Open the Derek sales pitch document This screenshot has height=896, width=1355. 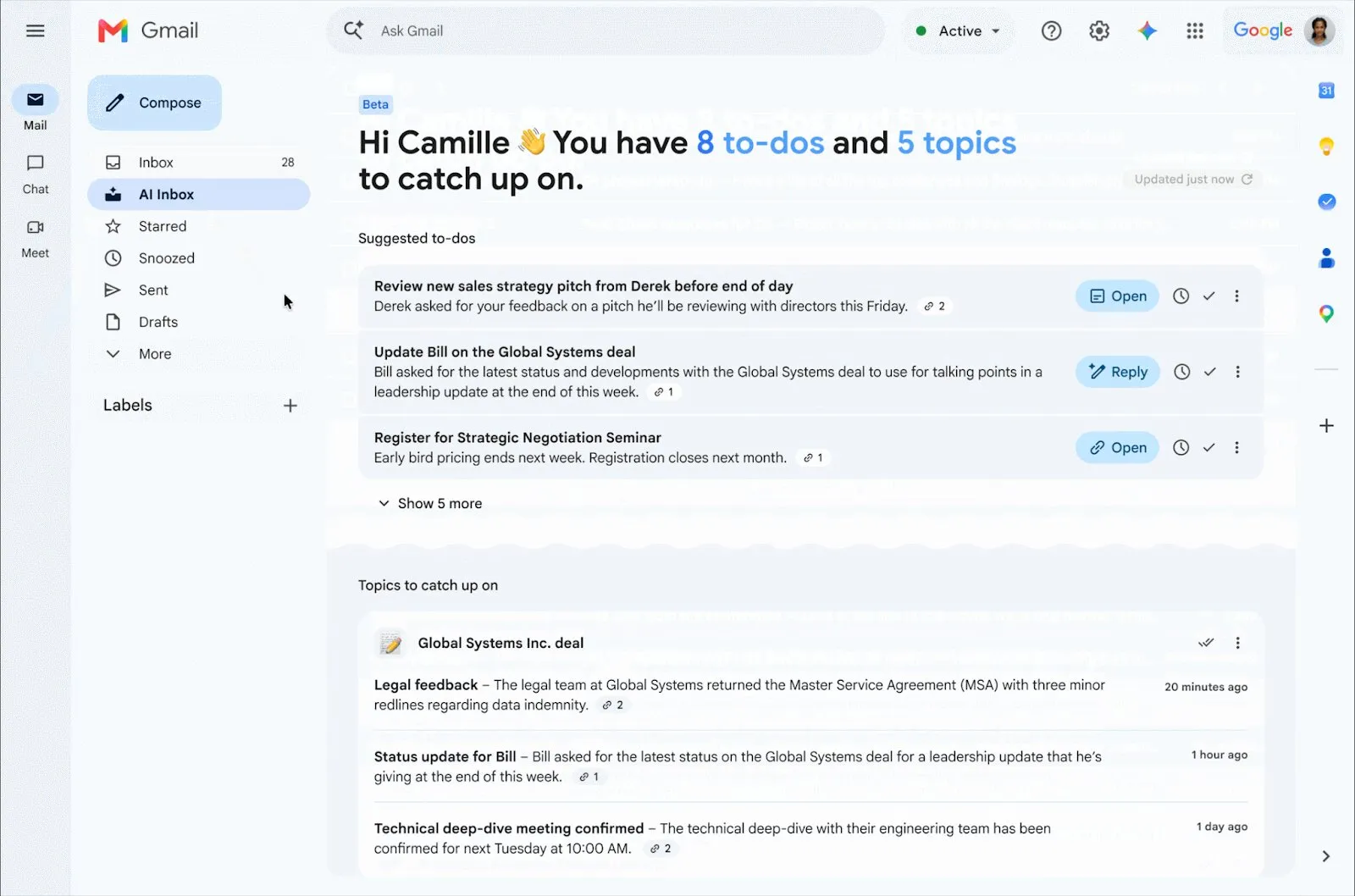pyautogui.click(x=1117, y=296)
